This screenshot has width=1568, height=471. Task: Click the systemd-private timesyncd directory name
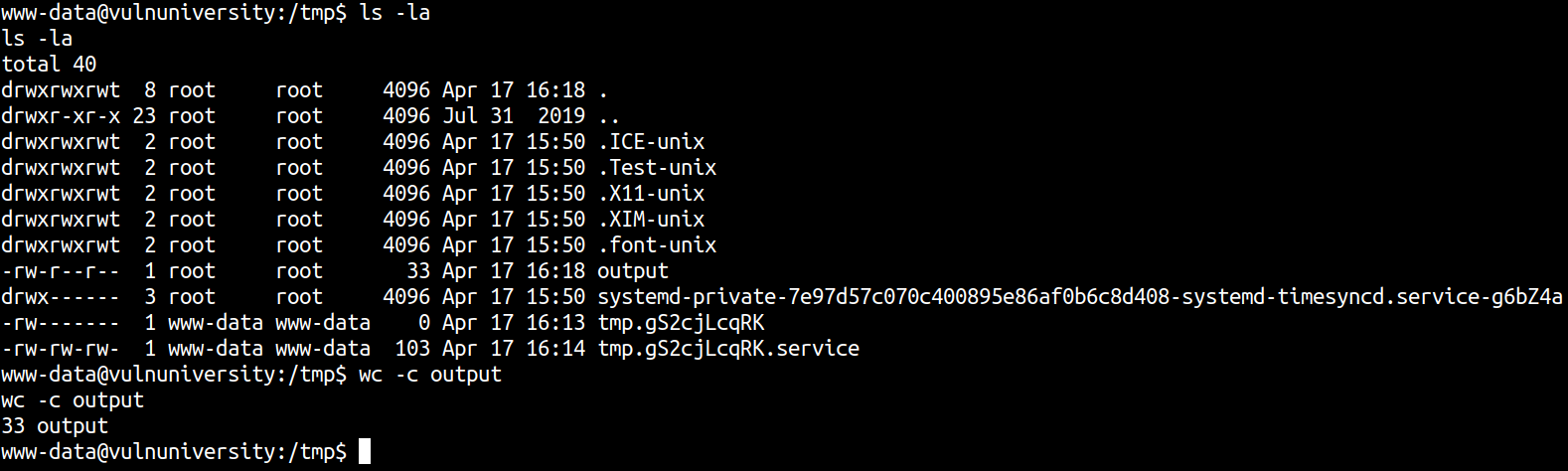tap(1080, 296)
